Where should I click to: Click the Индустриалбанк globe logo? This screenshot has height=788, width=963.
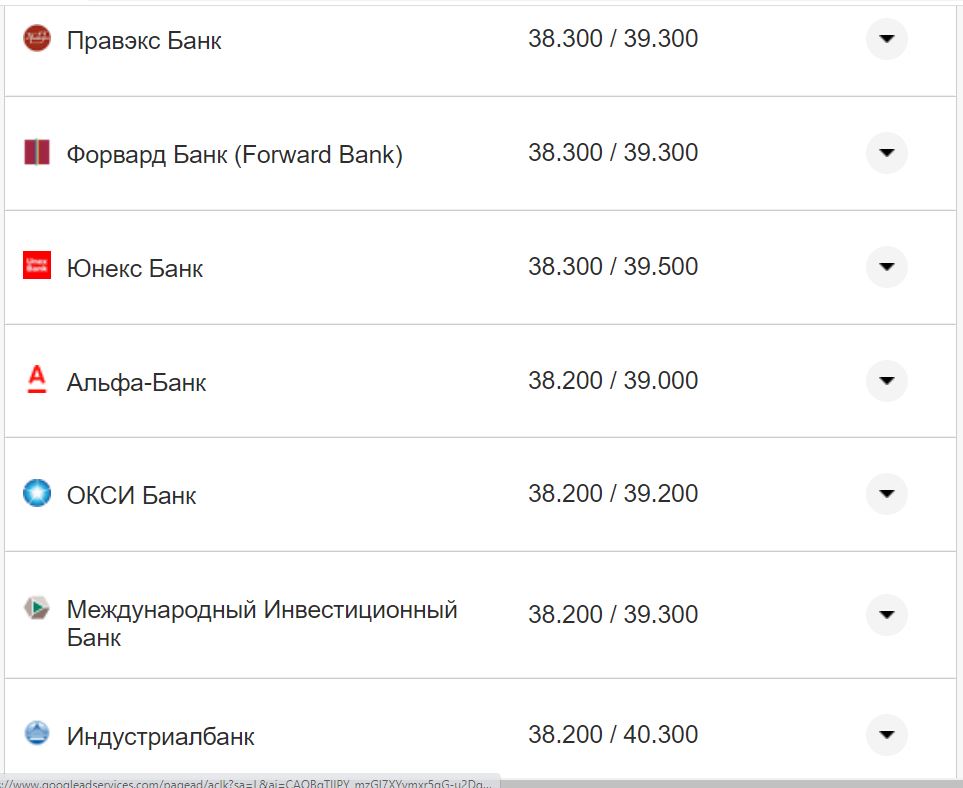(x=35, y=734)
